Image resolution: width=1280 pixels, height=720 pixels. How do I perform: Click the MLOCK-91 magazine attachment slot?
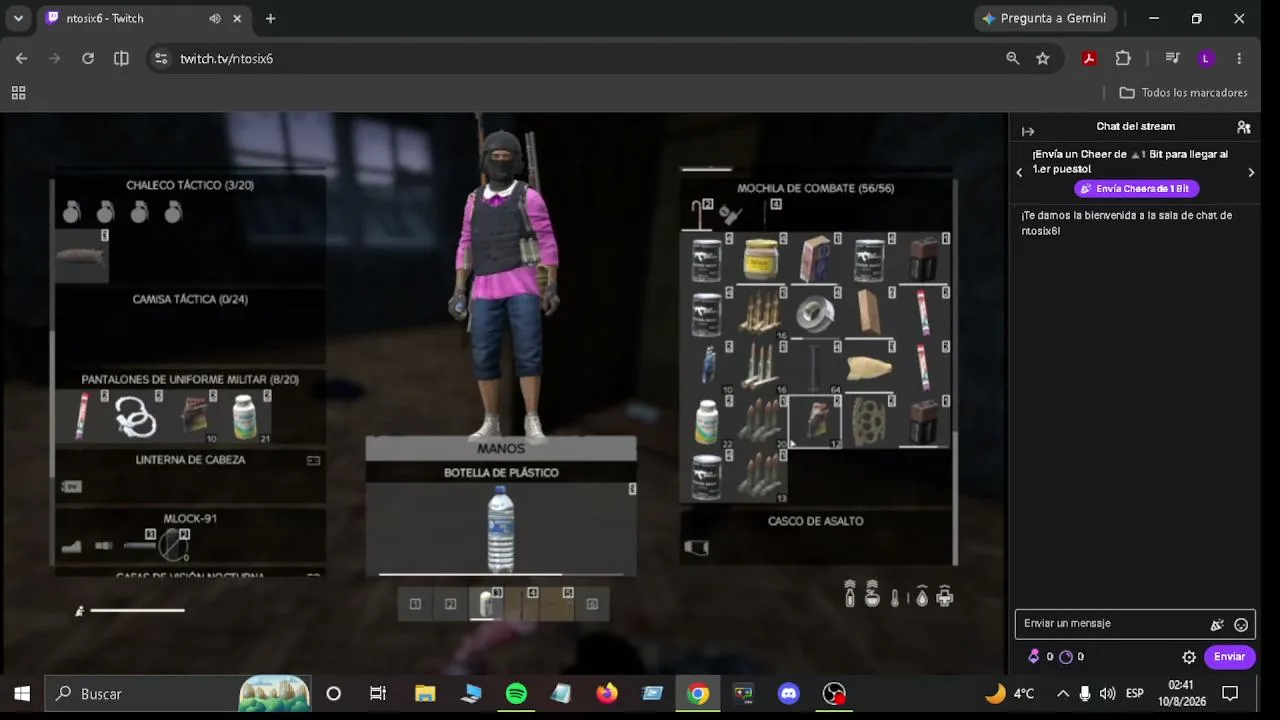[174, 545]
